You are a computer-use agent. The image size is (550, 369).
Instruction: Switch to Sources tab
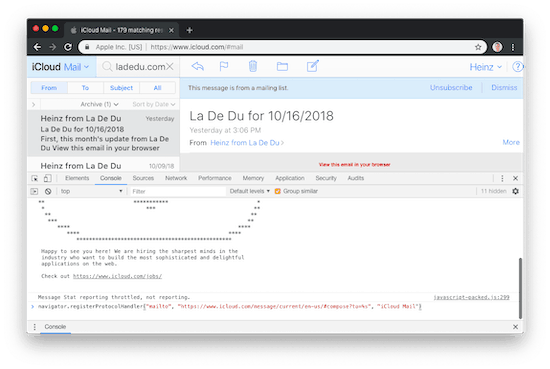click(x=143, y=178)
